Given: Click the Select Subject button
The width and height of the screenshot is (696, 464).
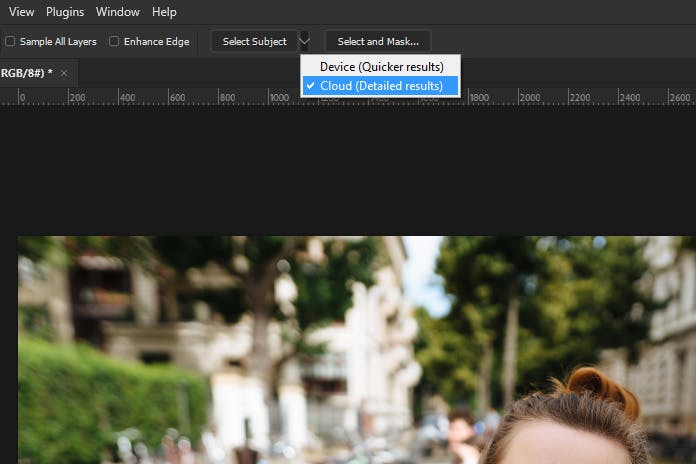Looking at the screenshot, I should coord(254,41).
